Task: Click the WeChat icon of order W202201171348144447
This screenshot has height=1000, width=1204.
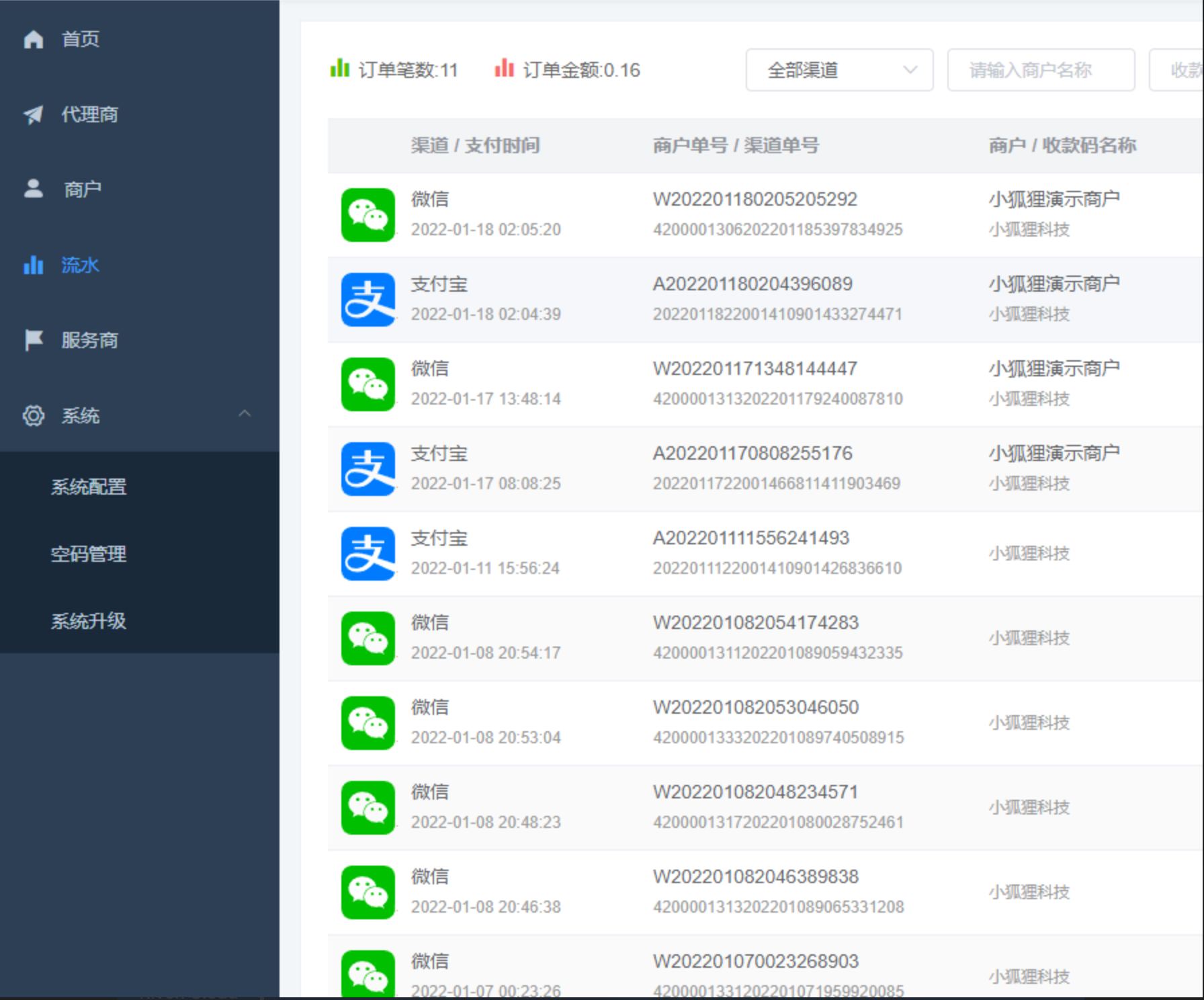Action: [368, 384]
